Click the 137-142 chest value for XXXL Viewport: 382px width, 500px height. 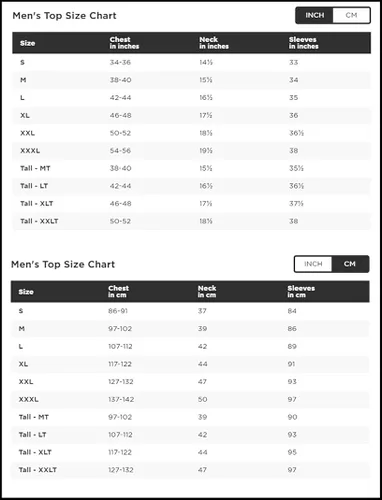pos(121,399)
